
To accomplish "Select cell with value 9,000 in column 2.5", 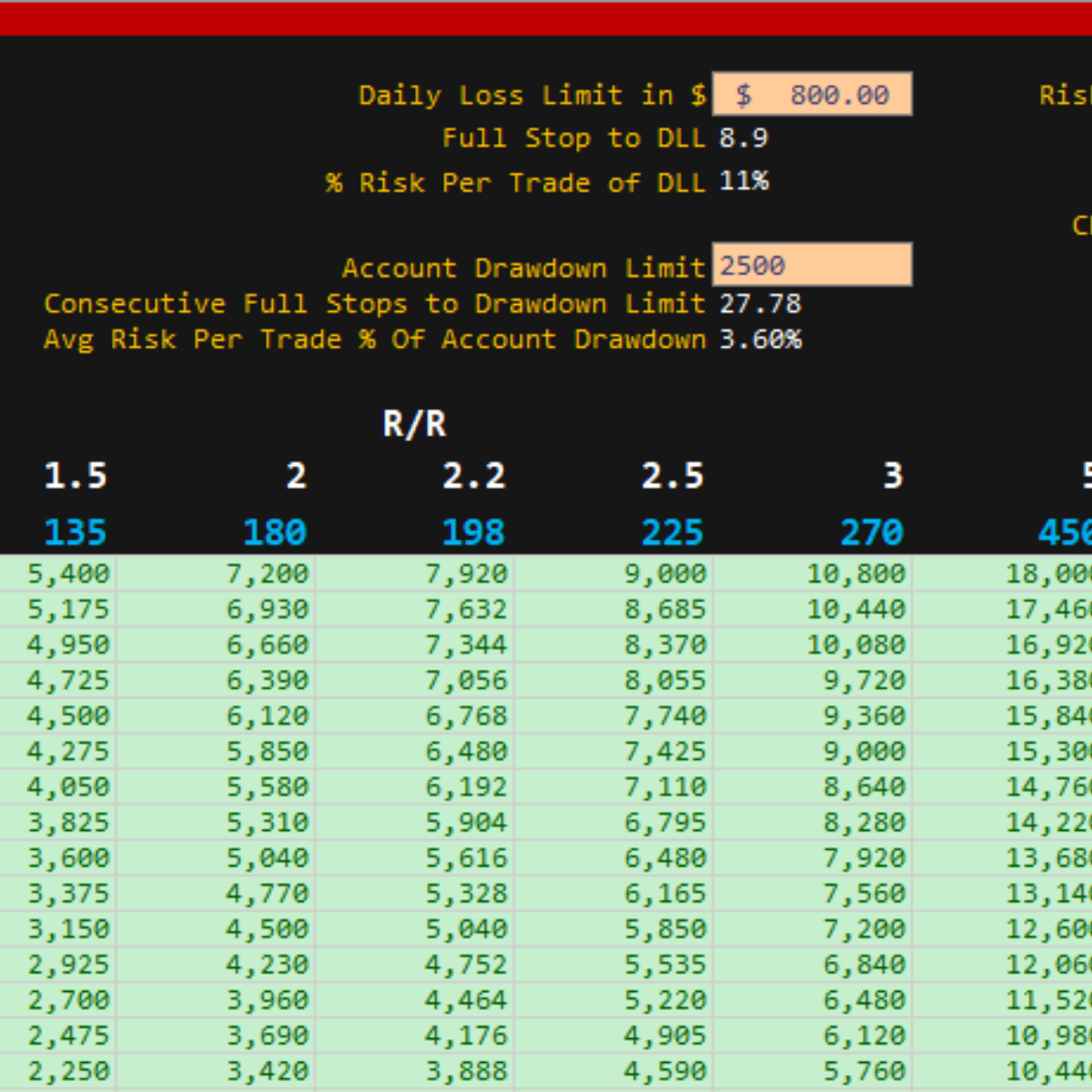I will (614, 573).
